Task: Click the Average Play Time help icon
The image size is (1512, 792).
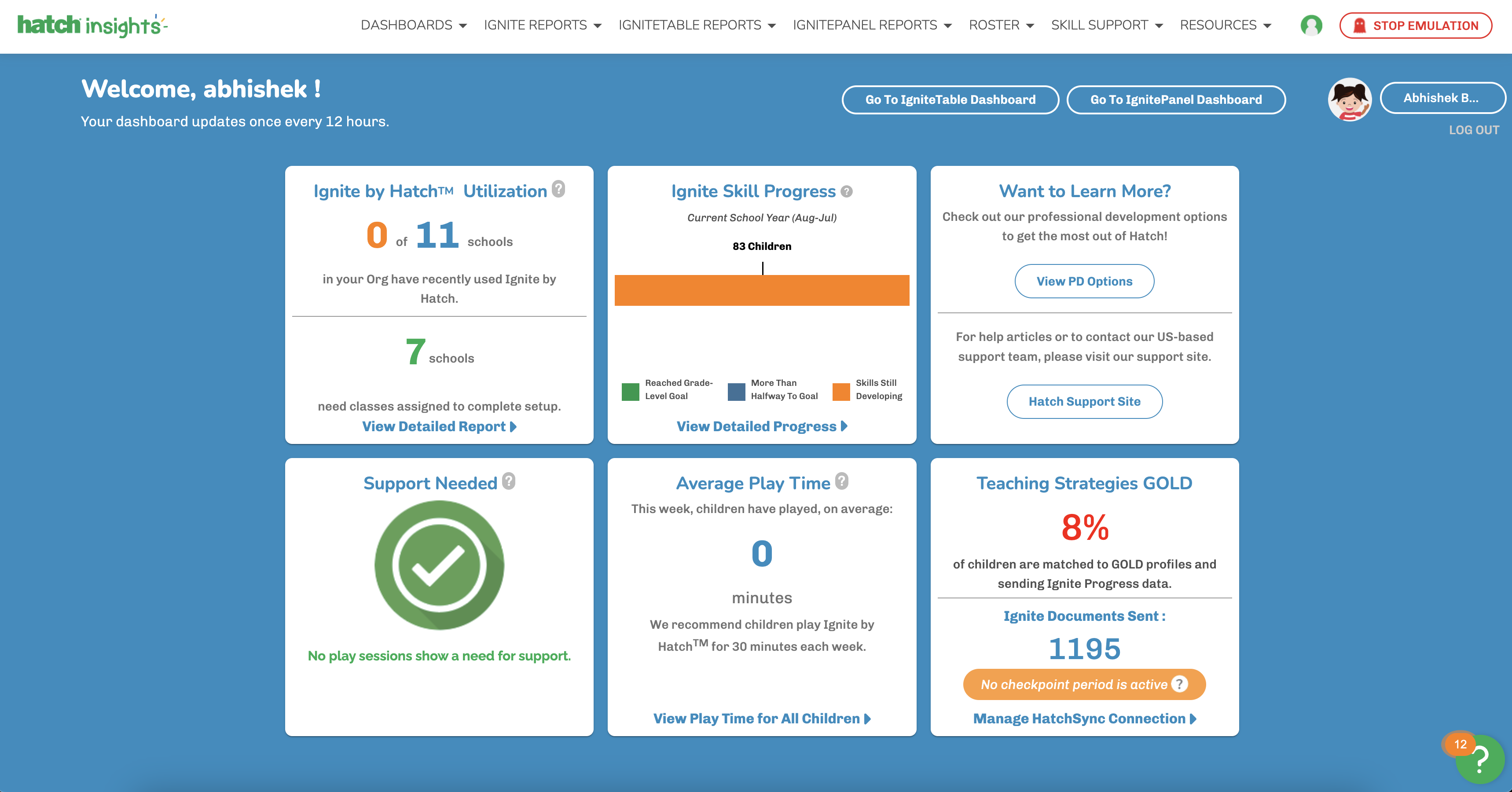Action: coord(841,481)
